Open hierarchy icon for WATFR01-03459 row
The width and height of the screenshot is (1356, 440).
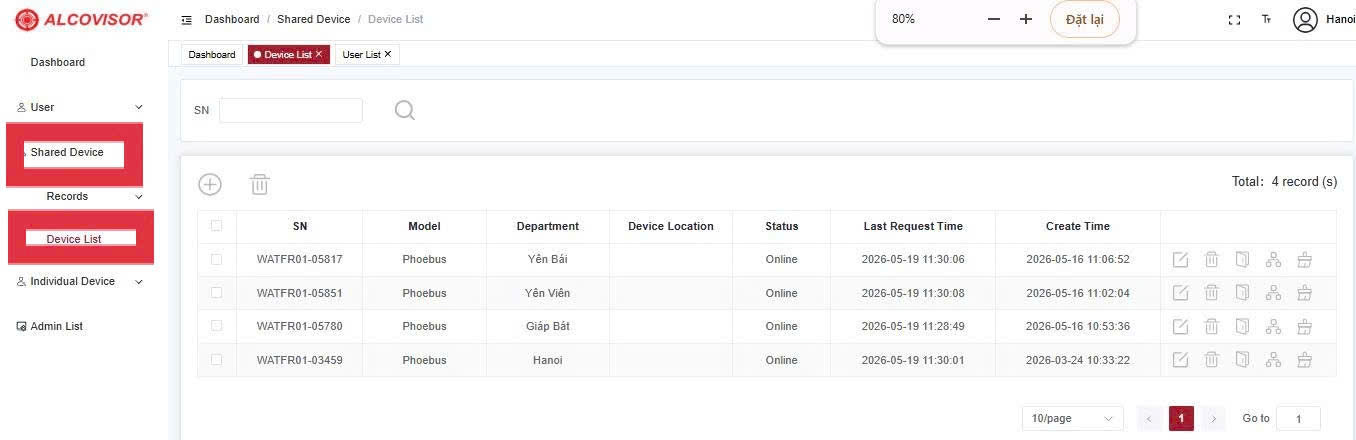[1273, 360]
